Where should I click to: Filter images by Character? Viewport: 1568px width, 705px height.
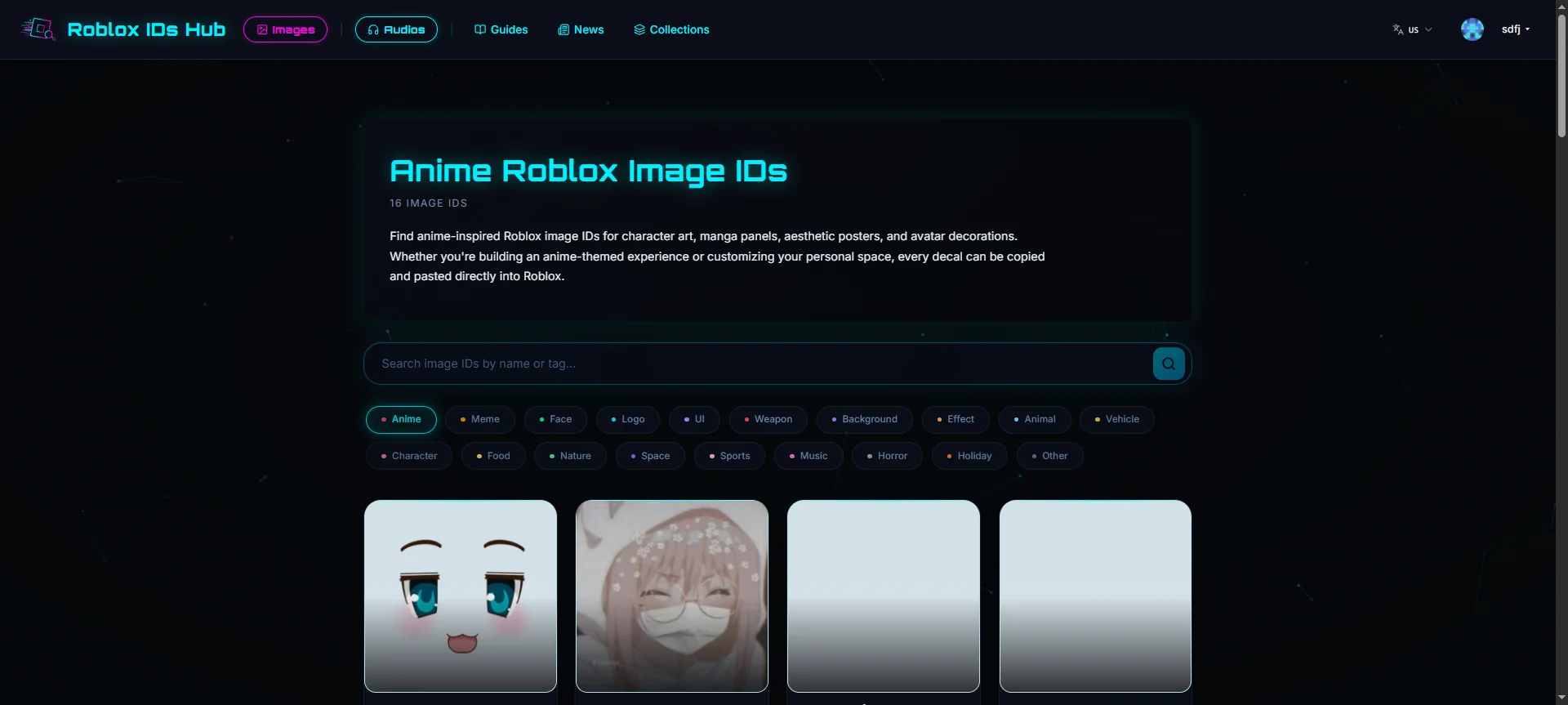(409, 457)
